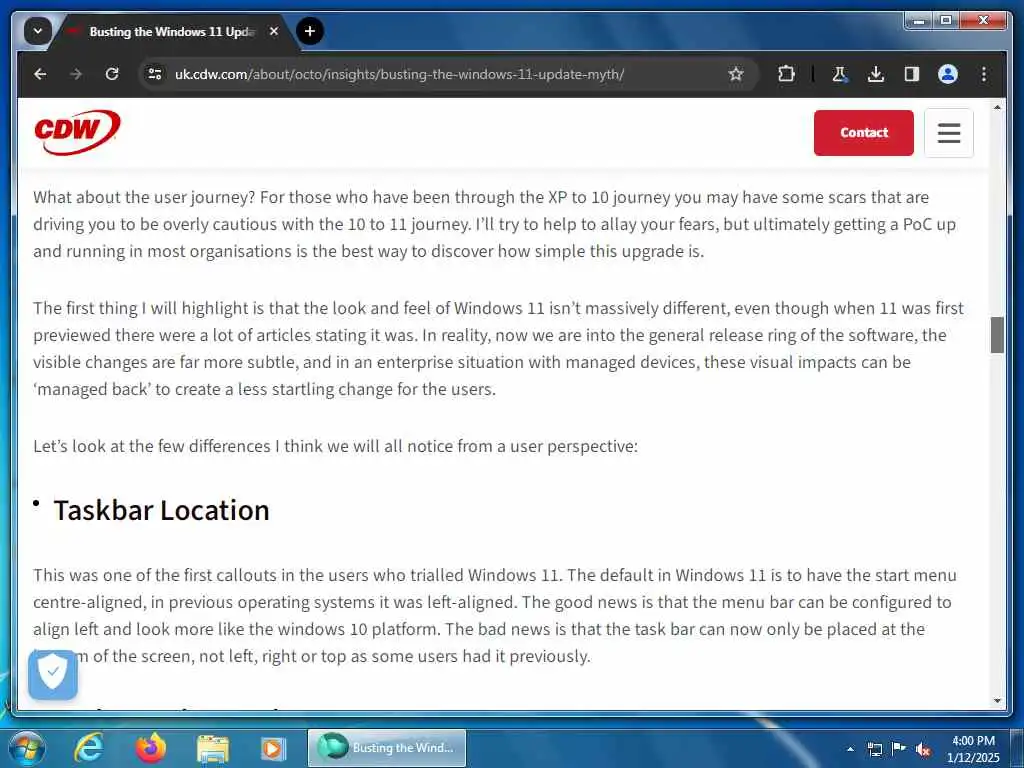Click the paragraph starting 'What about the user journey?'
The height and width of the screenshot is (768, 1024).
point(494,224)
